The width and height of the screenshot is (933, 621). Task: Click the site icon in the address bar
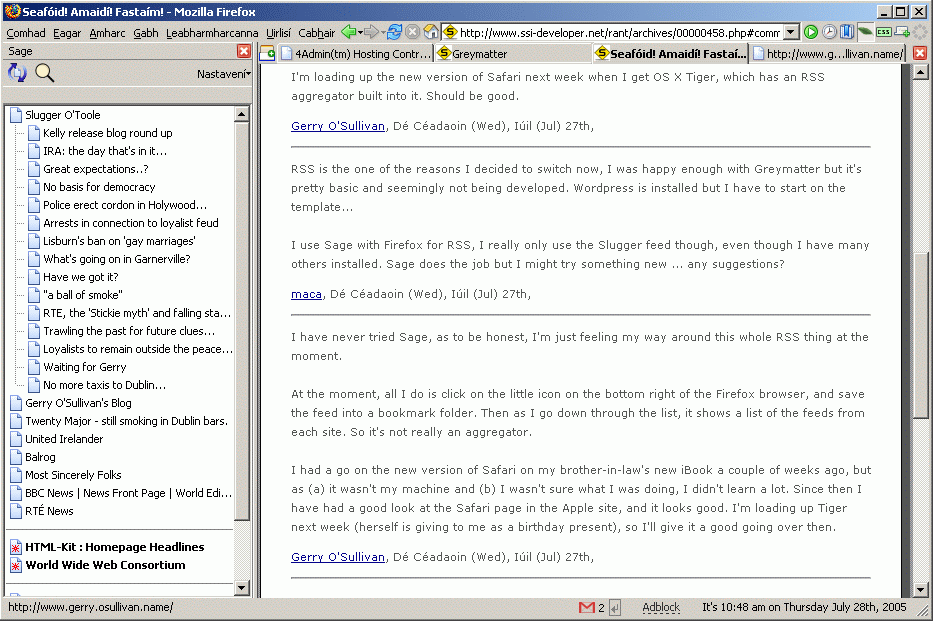[x=450, y=32]
